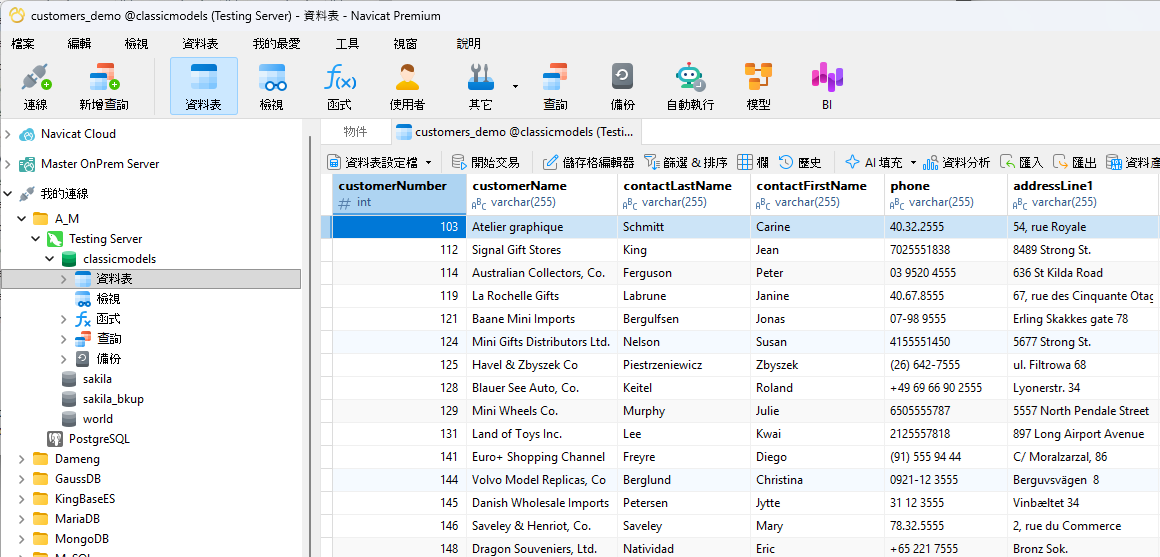Open 新增查詢 new query
The height and width of the screenshot is (557, 1160).
coord(104,86)
